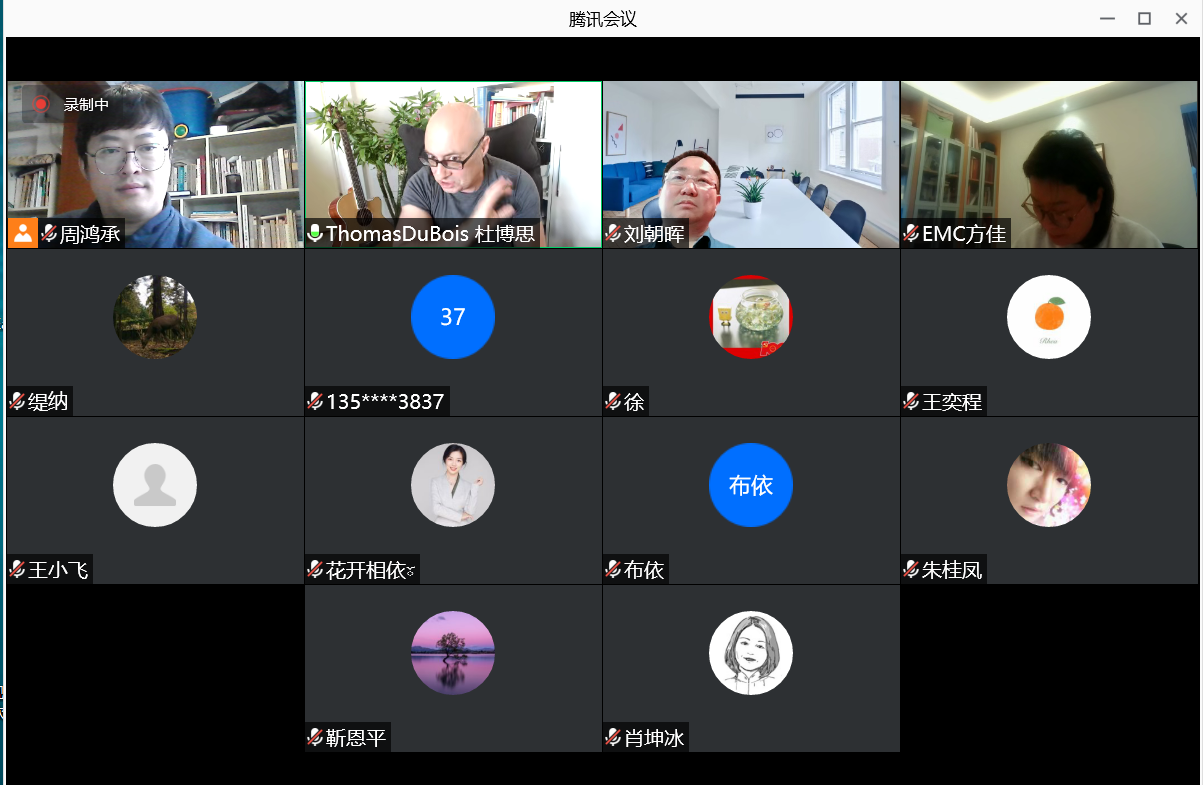Click the green active microphone for ThomasDuBois

[x=315, y=234]
